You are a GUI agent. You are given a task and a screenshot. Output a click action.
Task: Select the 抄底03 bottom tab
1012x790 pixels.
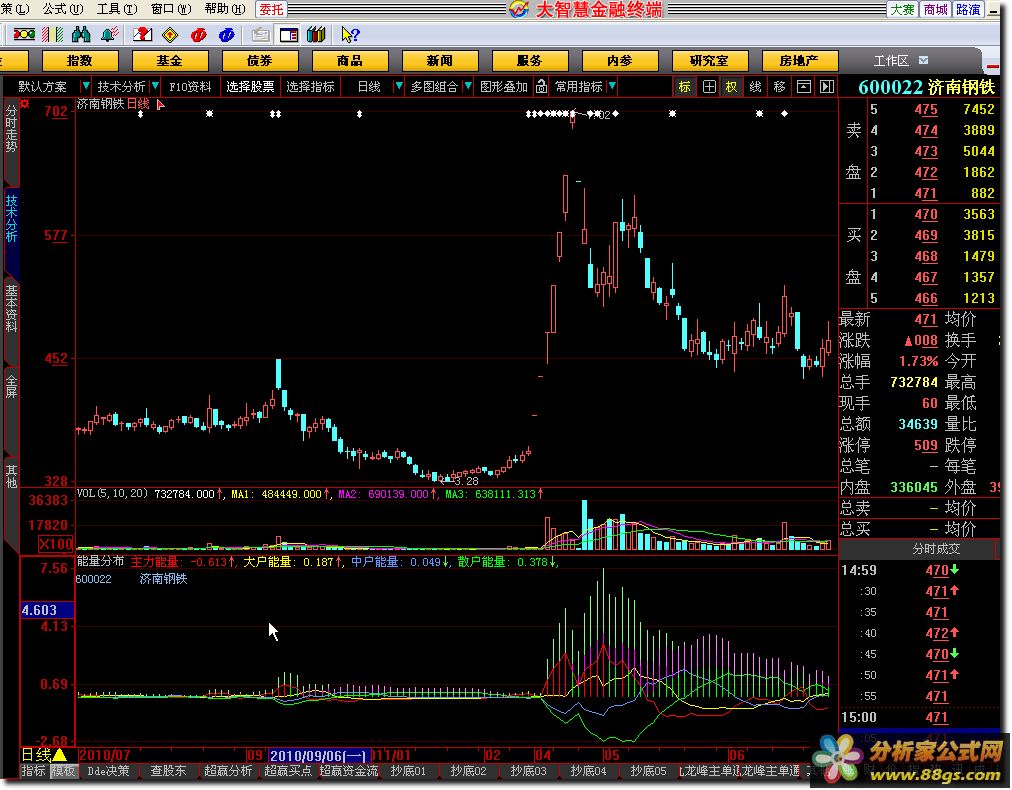pos(528,771)
